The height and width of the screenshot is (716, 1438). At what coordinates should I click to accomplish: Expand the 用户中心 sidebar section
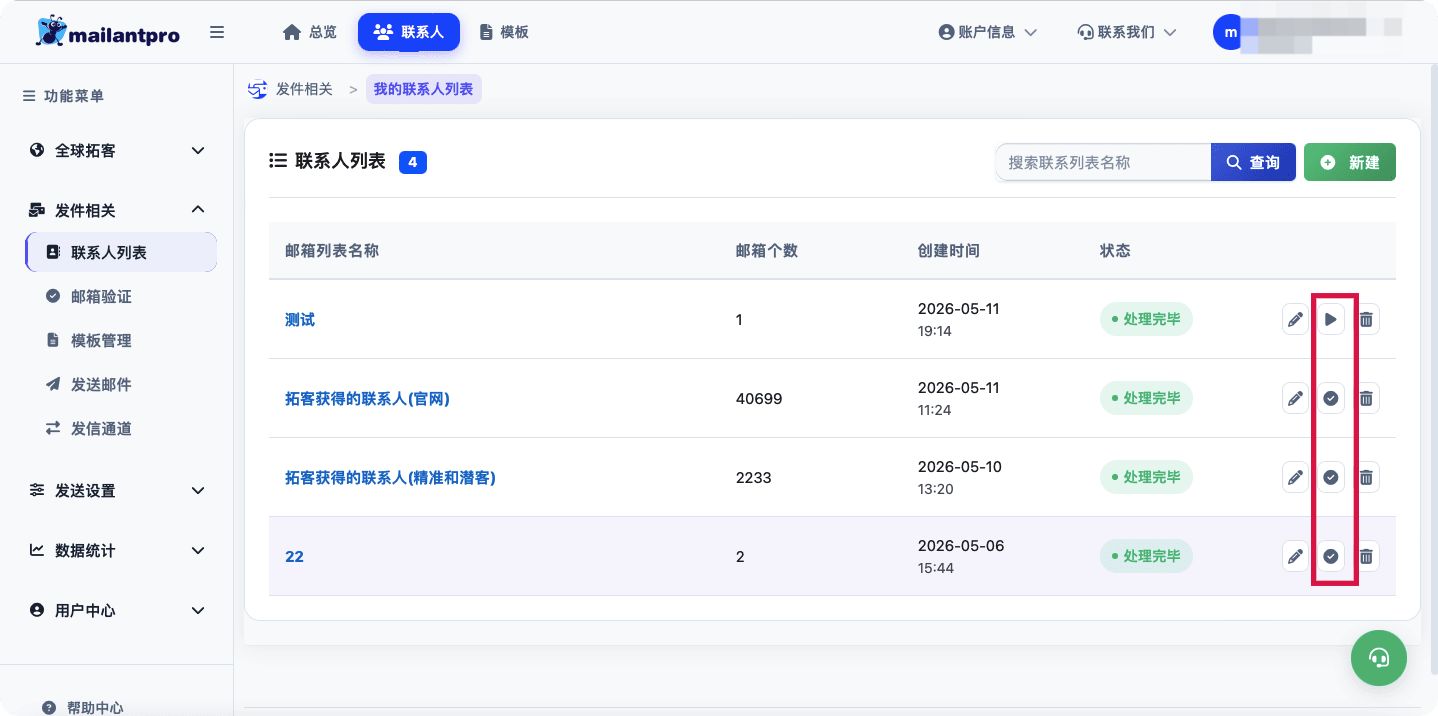[x=117, y=611]
